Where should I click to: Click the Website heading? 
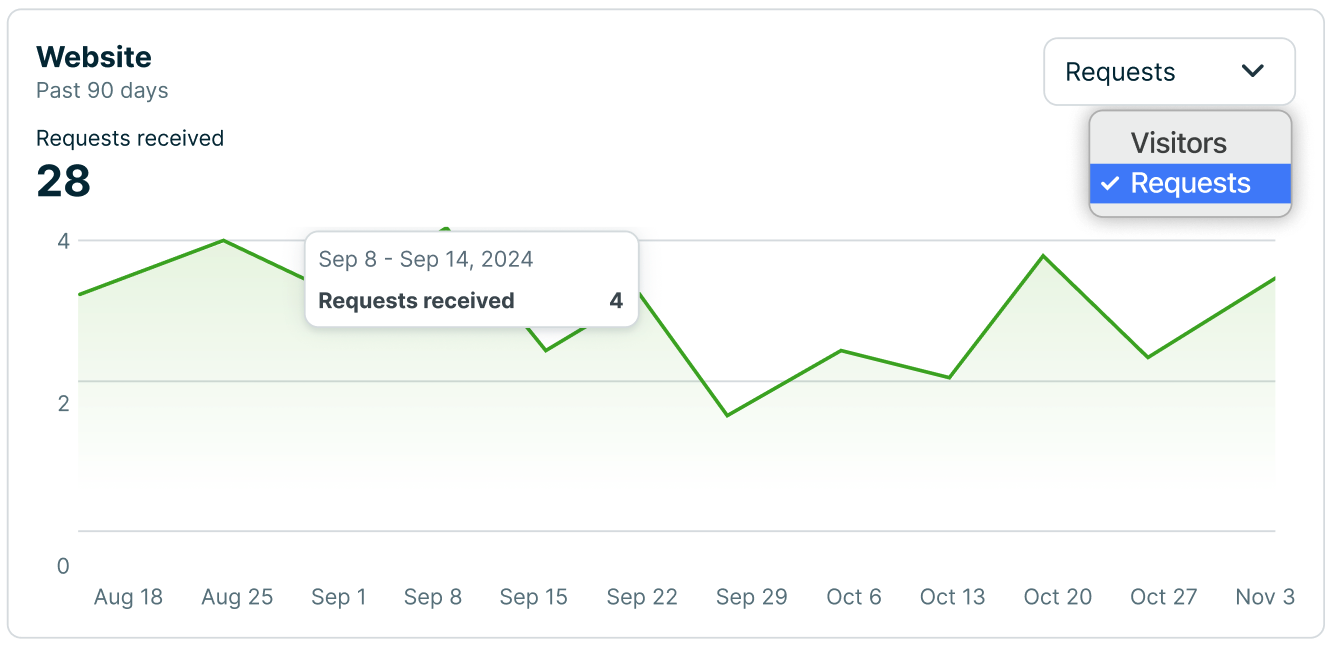pyautogui.click(x=94, y=57)
